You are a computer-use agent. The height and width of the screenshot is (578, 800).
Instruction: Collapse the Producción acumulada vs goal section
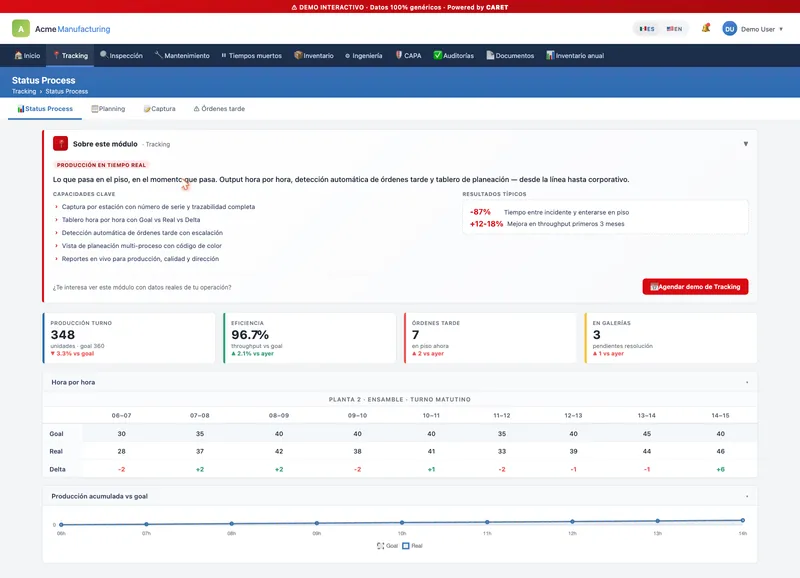pyautogui.click(x=747, y=496)
